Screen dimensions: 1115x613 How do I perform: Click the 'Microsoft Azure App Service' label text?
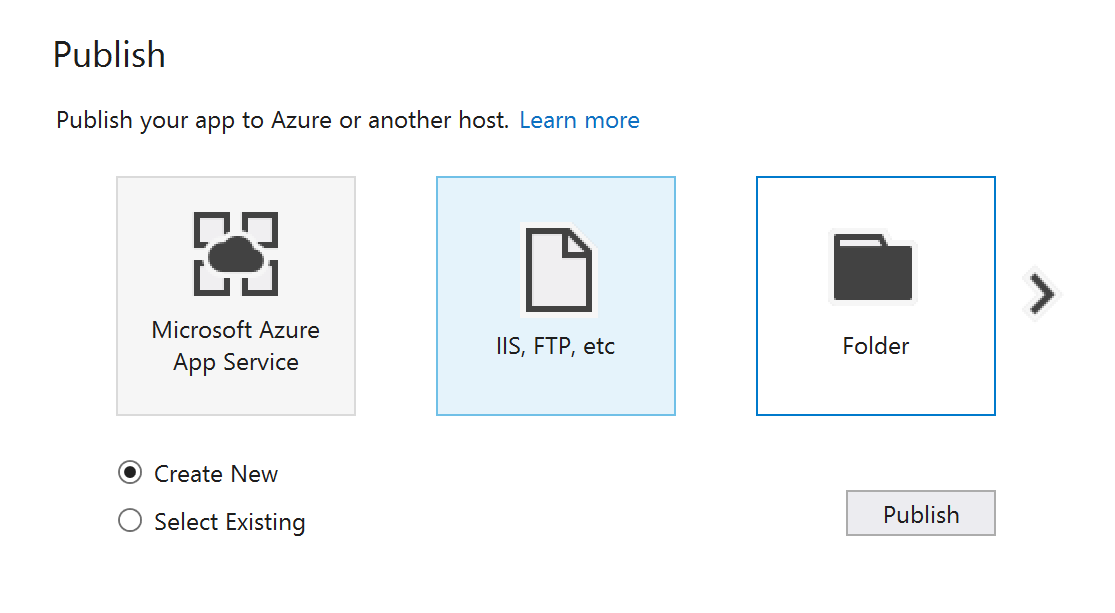click(236, 346)
